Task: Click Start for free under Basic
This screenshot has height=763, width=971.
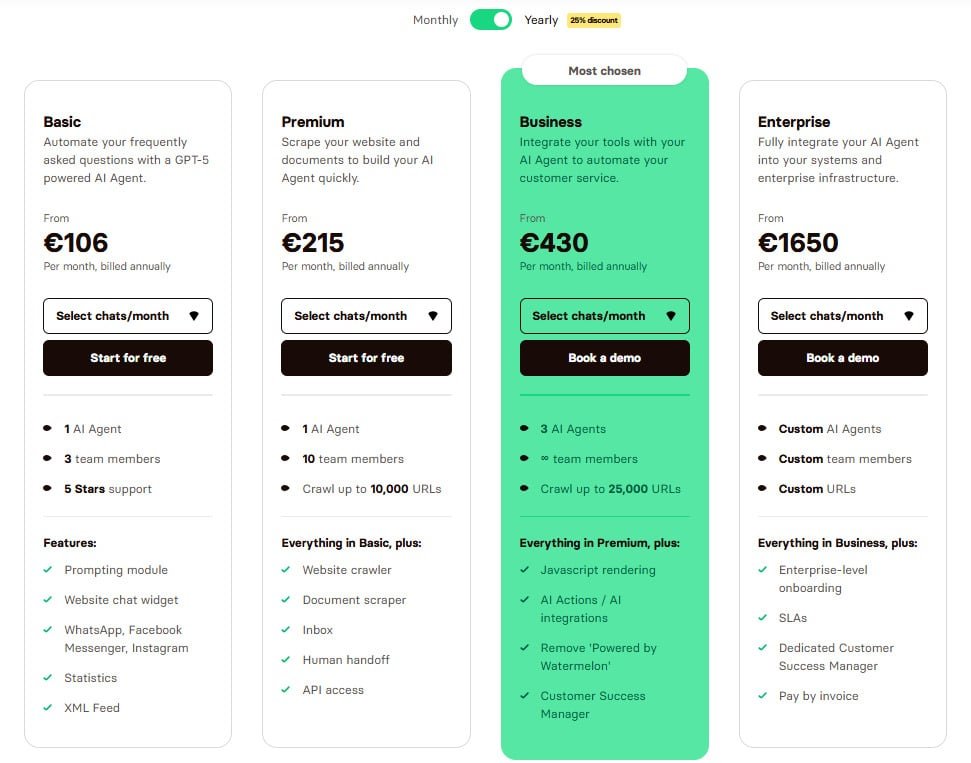Action: [x=127, y=357]
